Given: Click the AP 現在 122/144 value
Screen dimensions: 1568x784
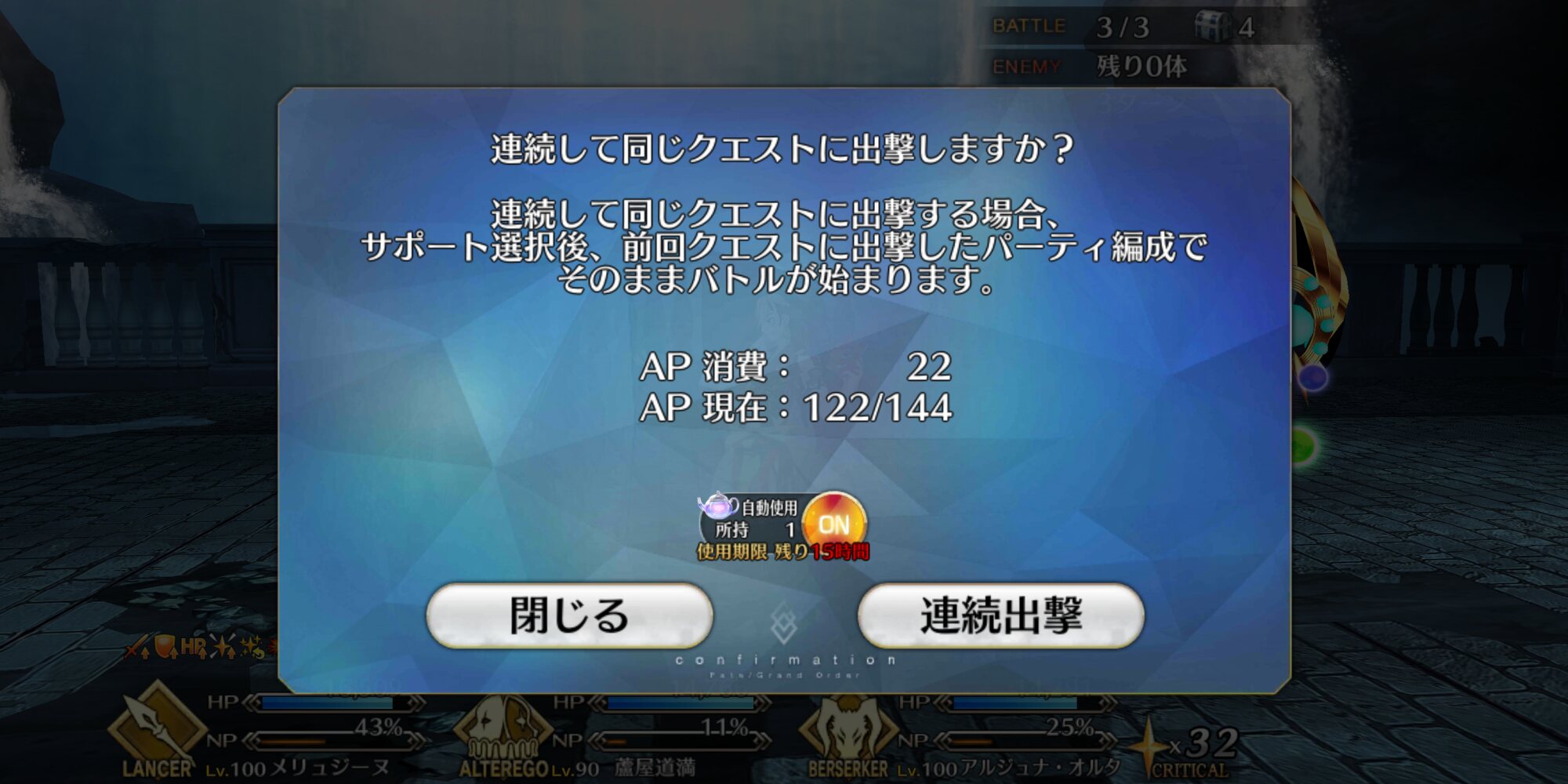Looking at the screenshot, I should coord(796,408).
